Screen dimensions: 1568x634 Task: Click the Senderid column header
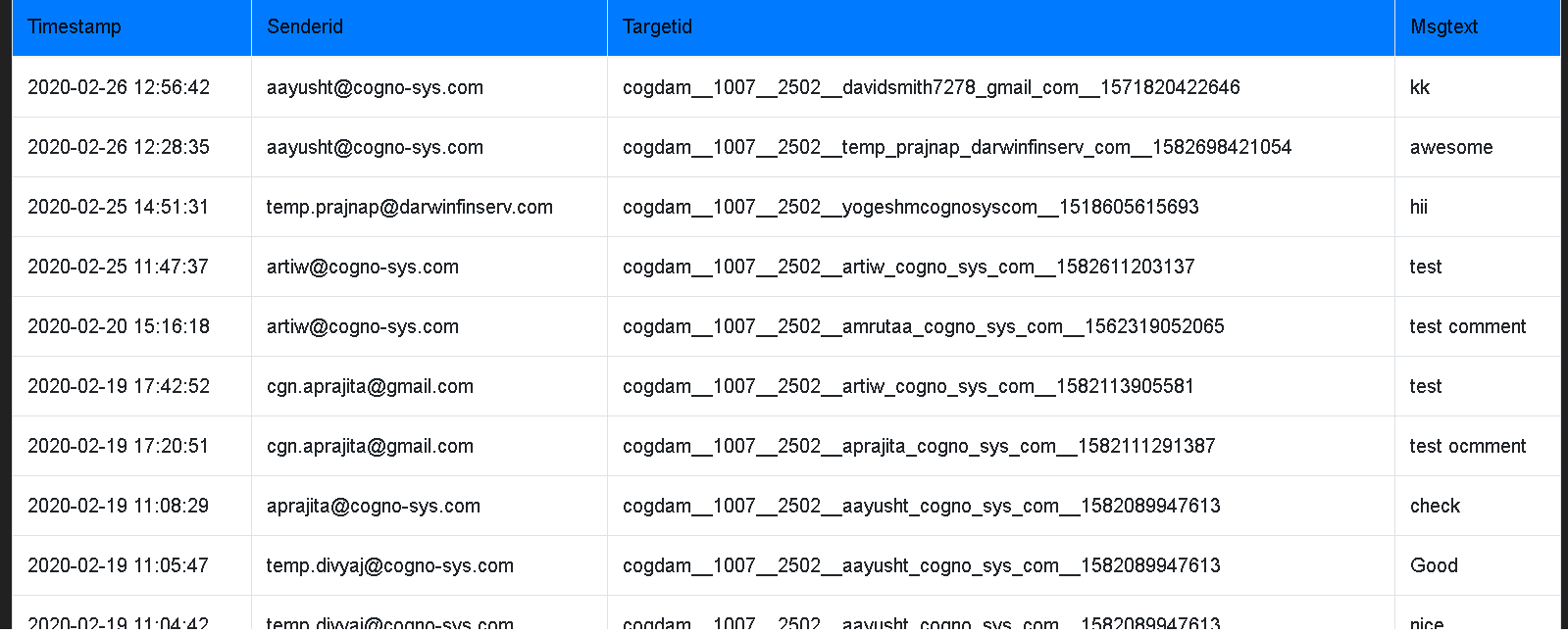click(x=430, y=27)
